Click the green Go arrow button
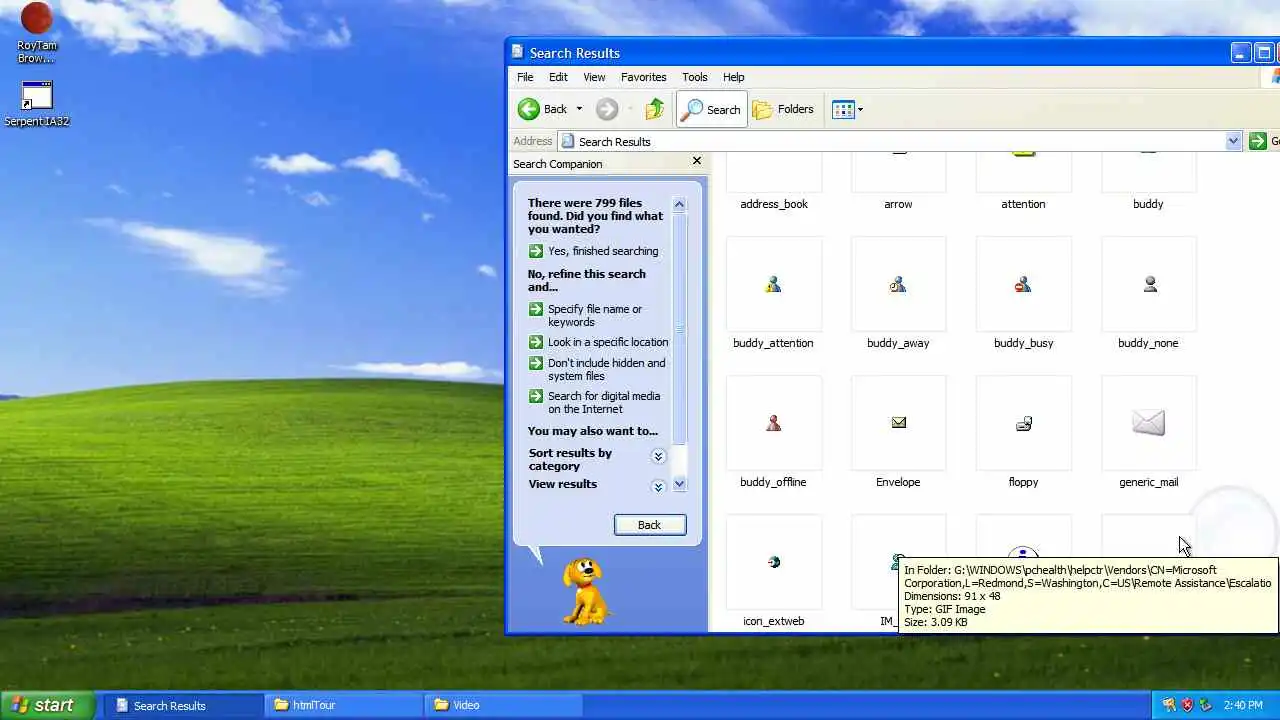The image size is (1280, 720). [x=1258, y=141]
